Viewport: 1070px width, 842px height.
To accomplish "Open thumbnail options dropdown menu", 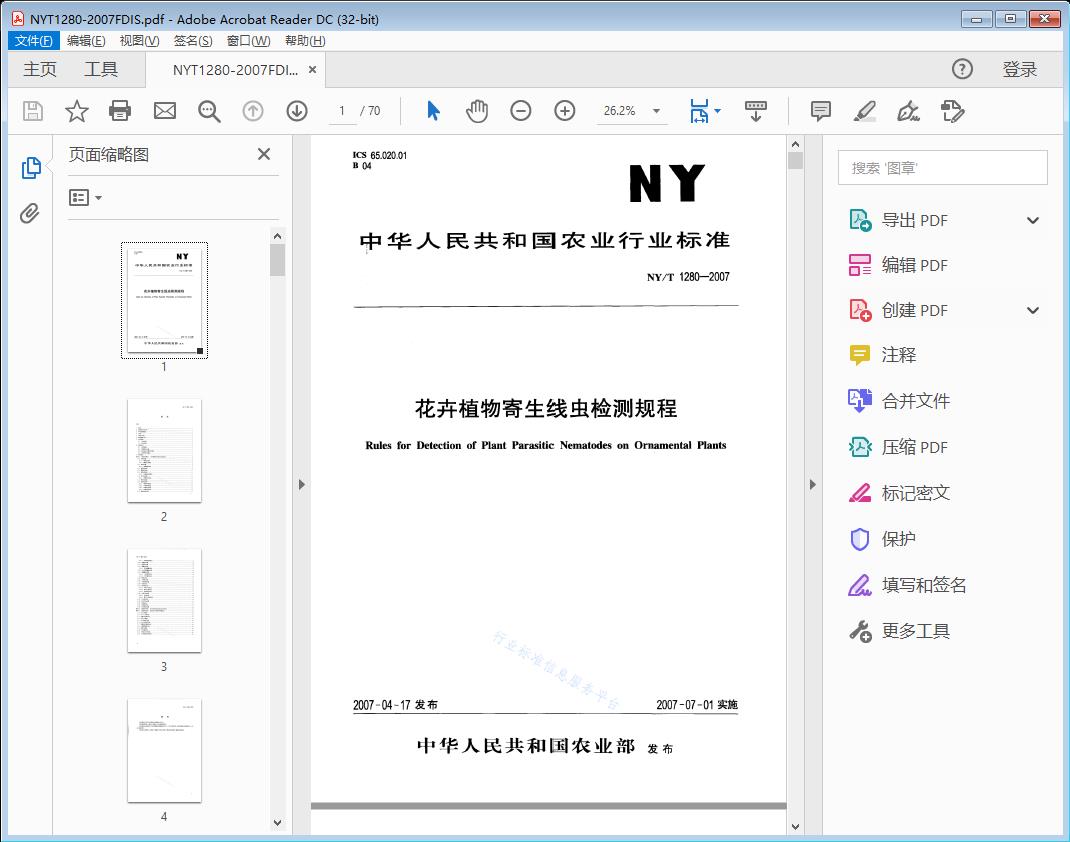I will pos(86,198).
